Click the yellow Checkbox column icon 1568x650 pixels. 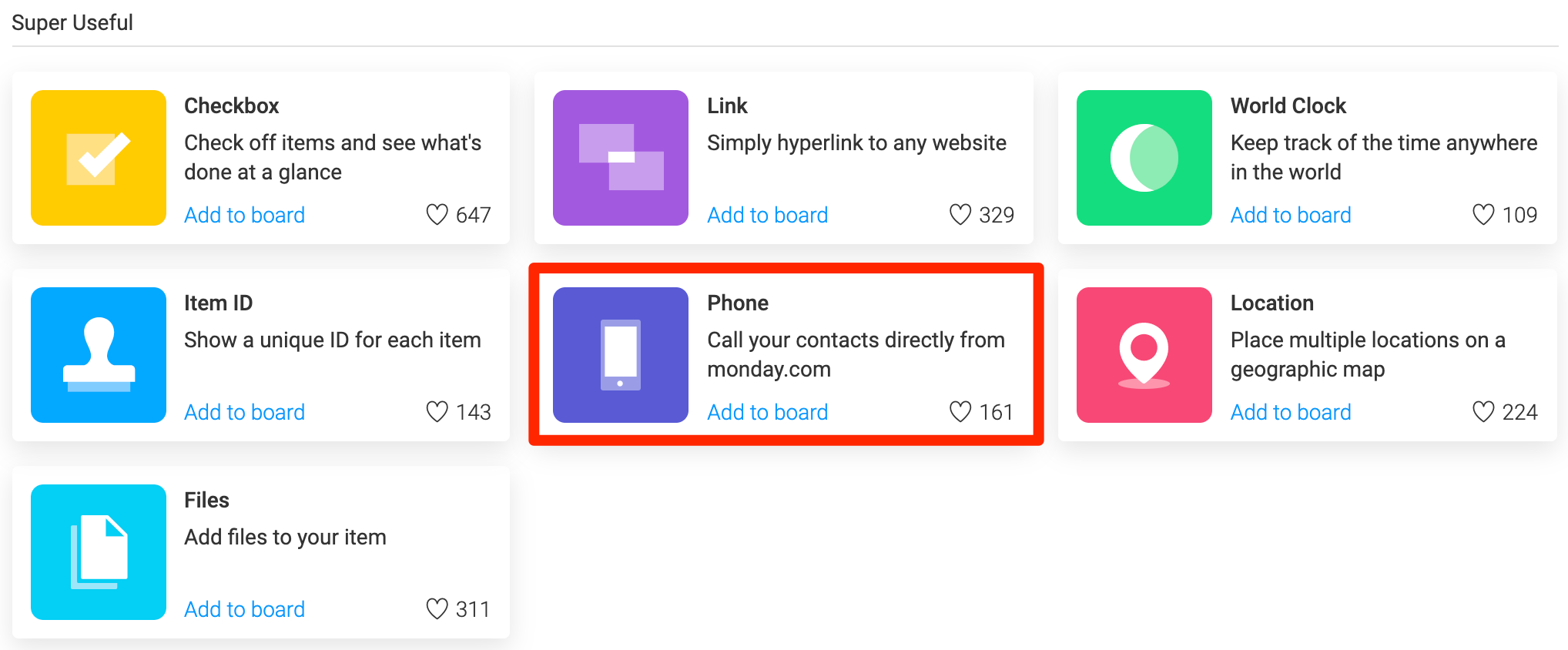pos(99,158)
